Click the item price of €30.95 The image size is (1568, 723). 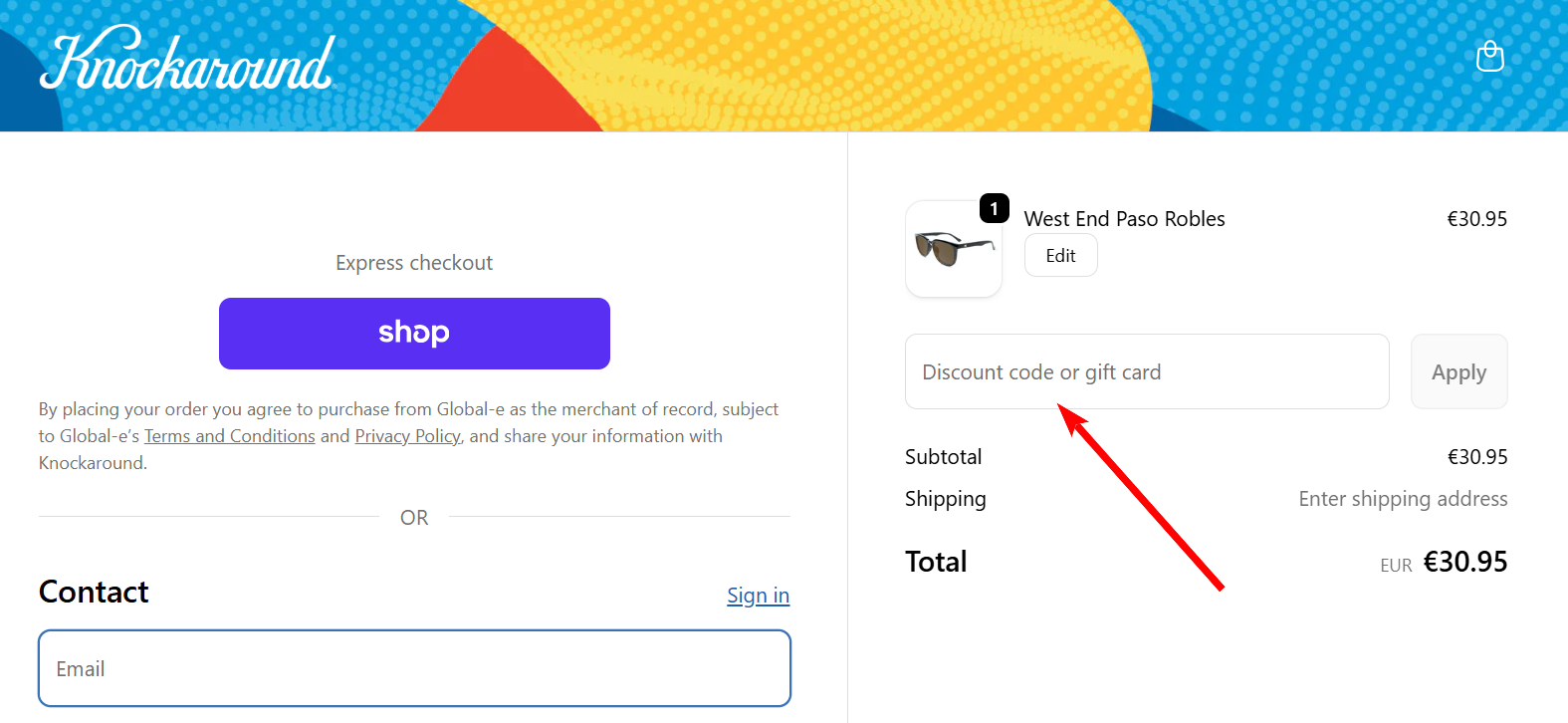[x=1477, y=218]
